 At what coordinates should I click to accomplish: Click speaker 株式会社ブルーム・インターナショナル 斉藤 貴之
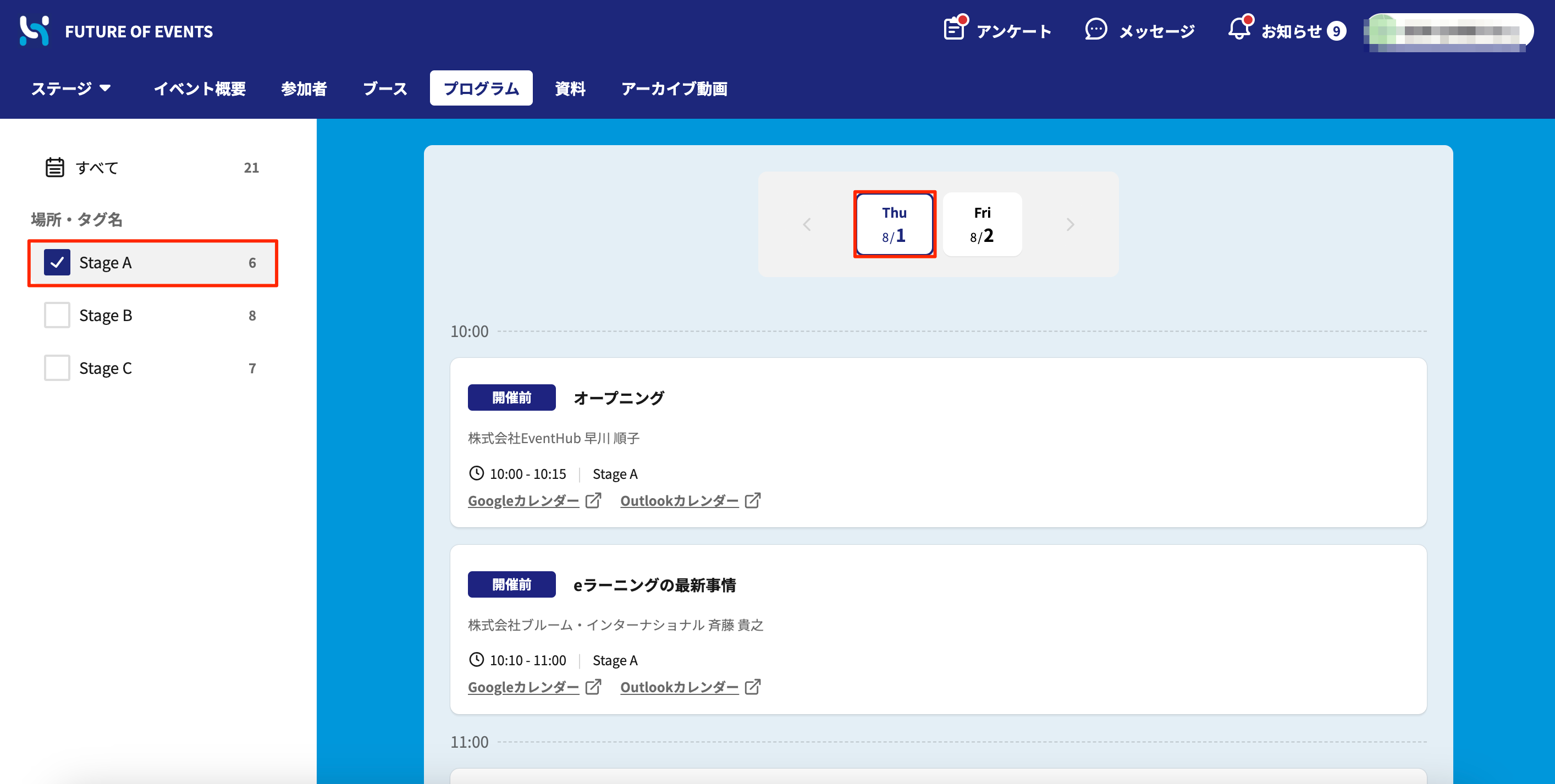(x=616, y=625)
